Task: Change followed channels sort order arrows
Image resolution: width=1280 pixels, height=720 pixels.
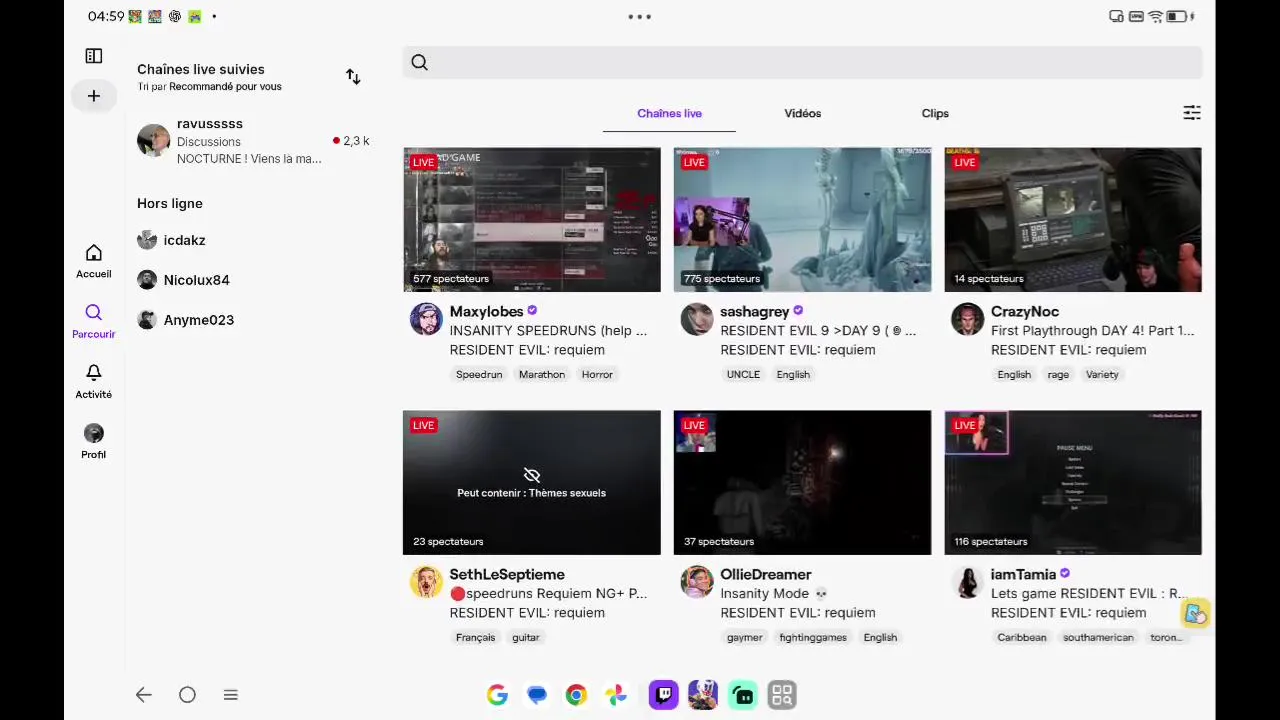Action: 353,77
